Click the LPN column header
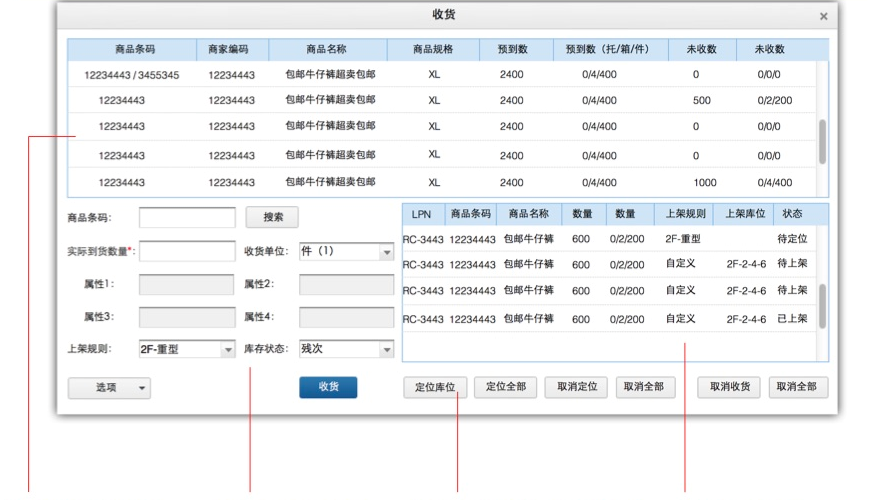Viewport: 886px width, 500px height. pyautogui.click(x=422, y=214)
